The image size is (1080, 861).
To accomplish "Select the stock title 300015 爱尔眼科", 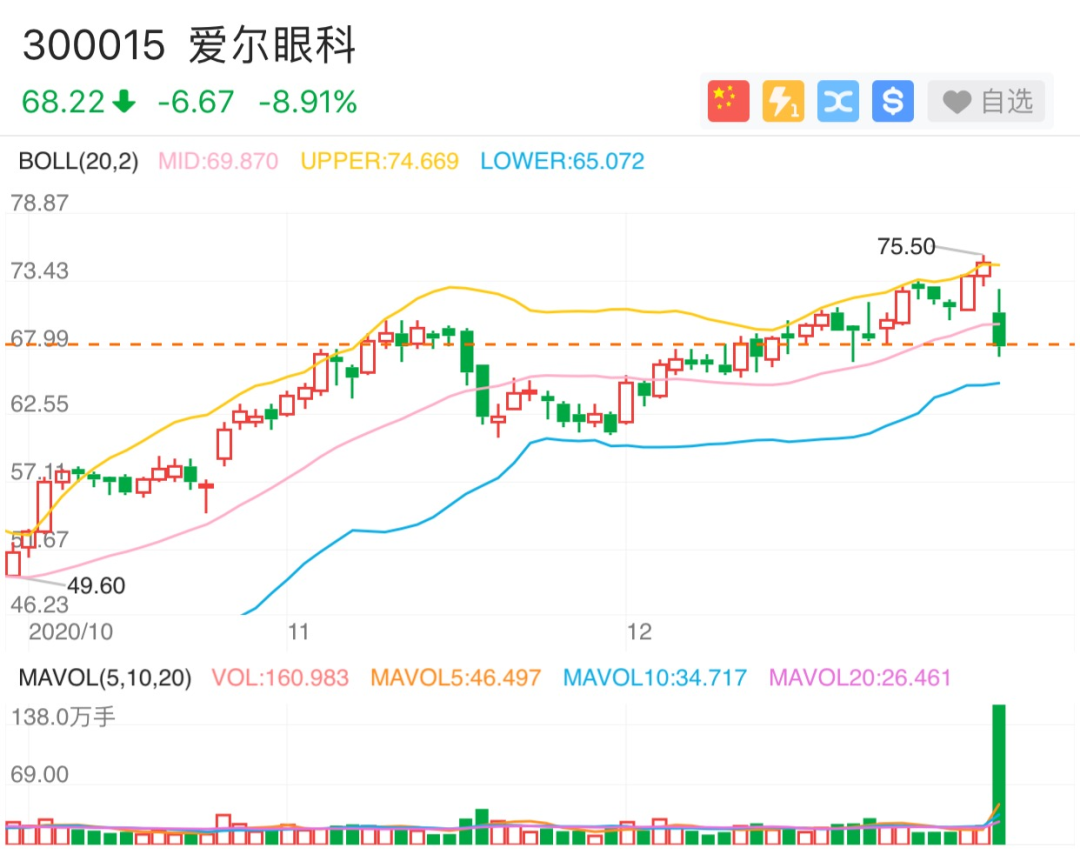I will point(189,45).
